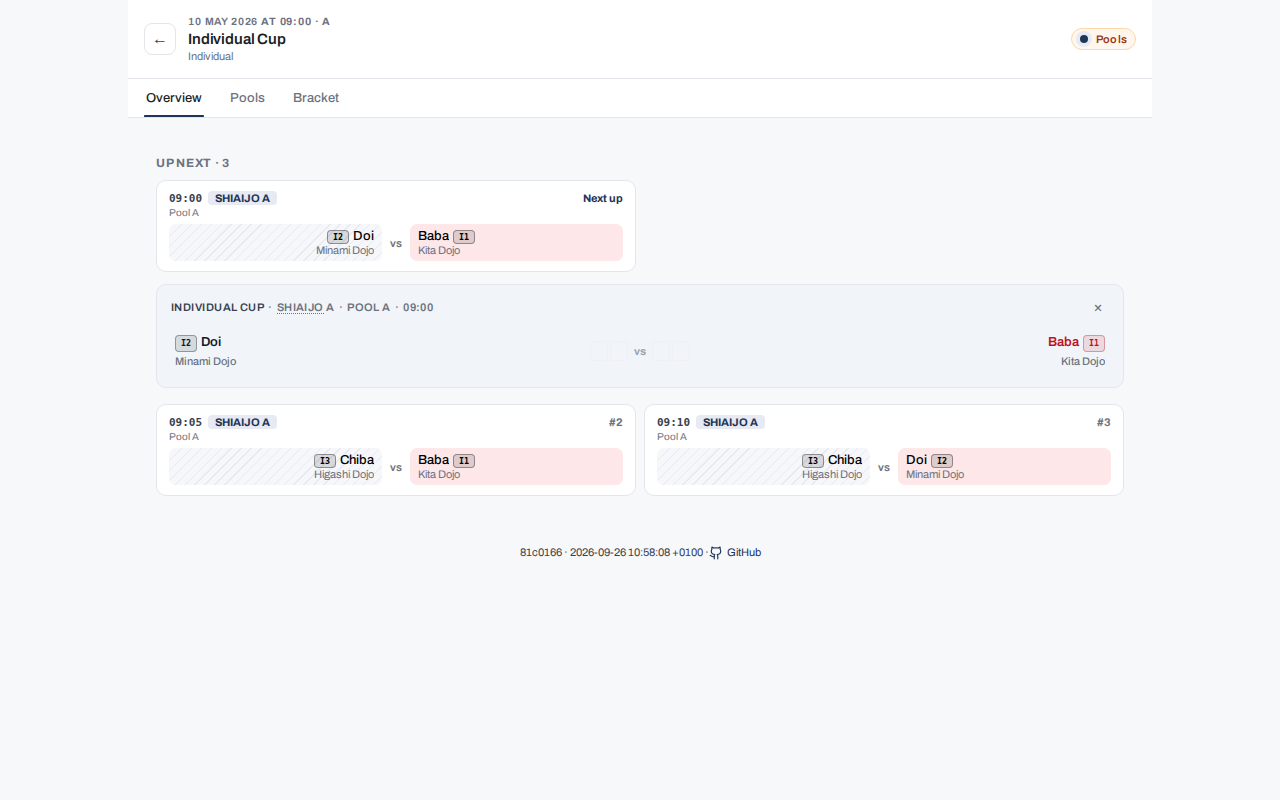Click I2 badge on Next up card
This screenshot has width=1280, height=800.
[338, 237]
